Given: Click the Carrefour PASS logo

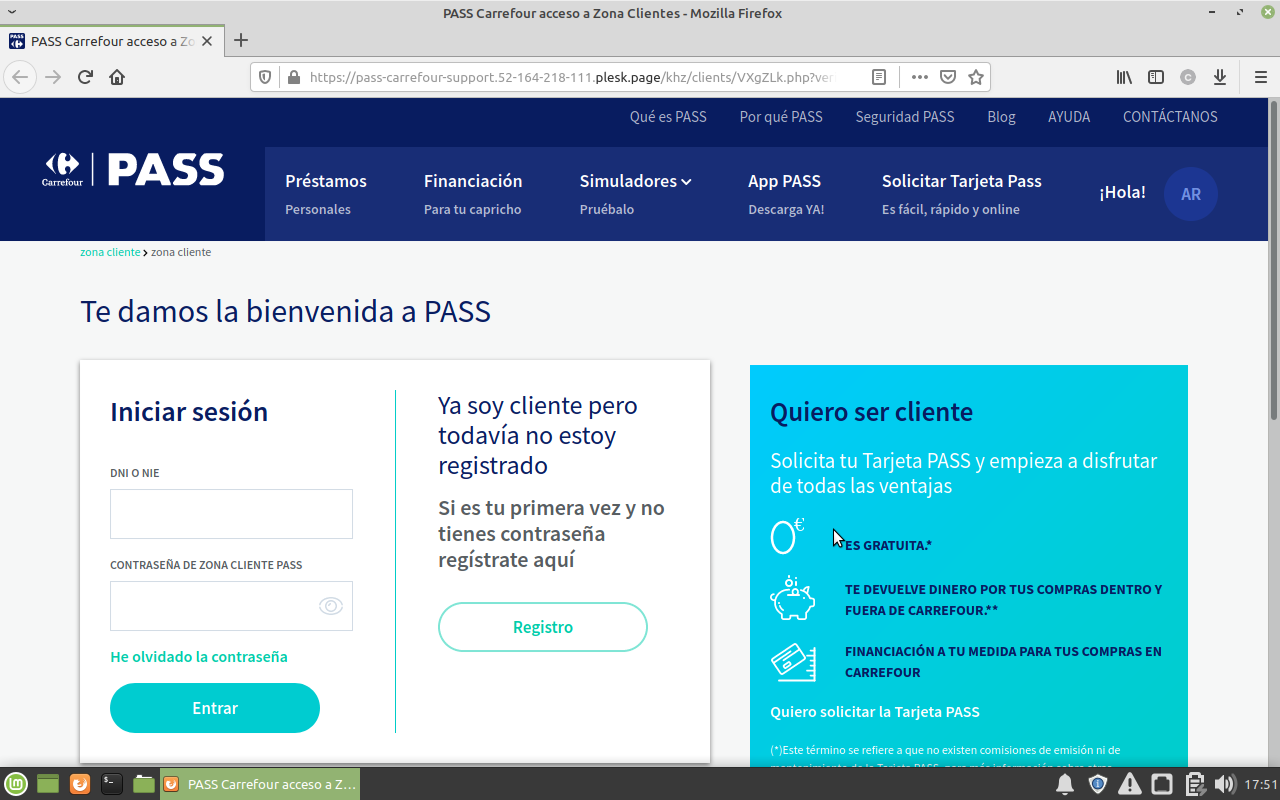Looking at the screenshot, I should [x=133, y=170].
